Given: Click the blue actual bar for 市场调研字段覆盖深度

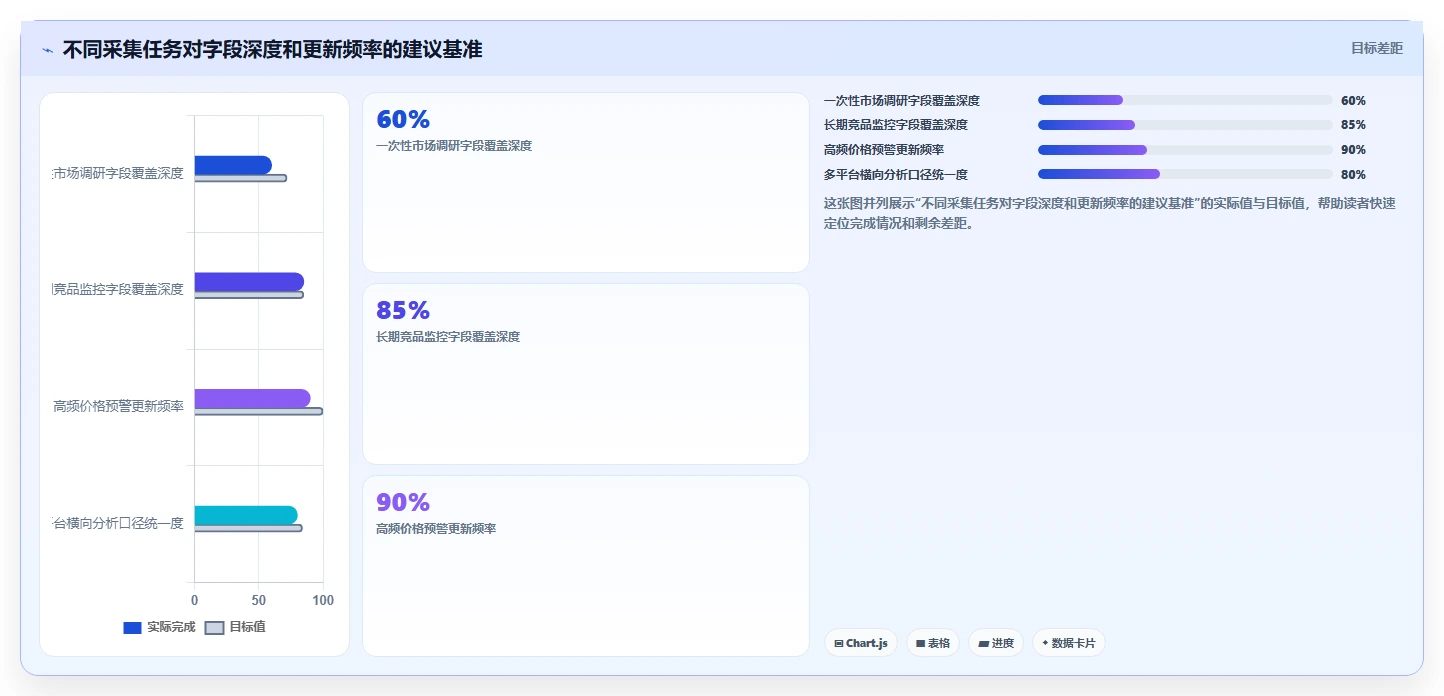Looking at the screenshot, I should [233, 165].
